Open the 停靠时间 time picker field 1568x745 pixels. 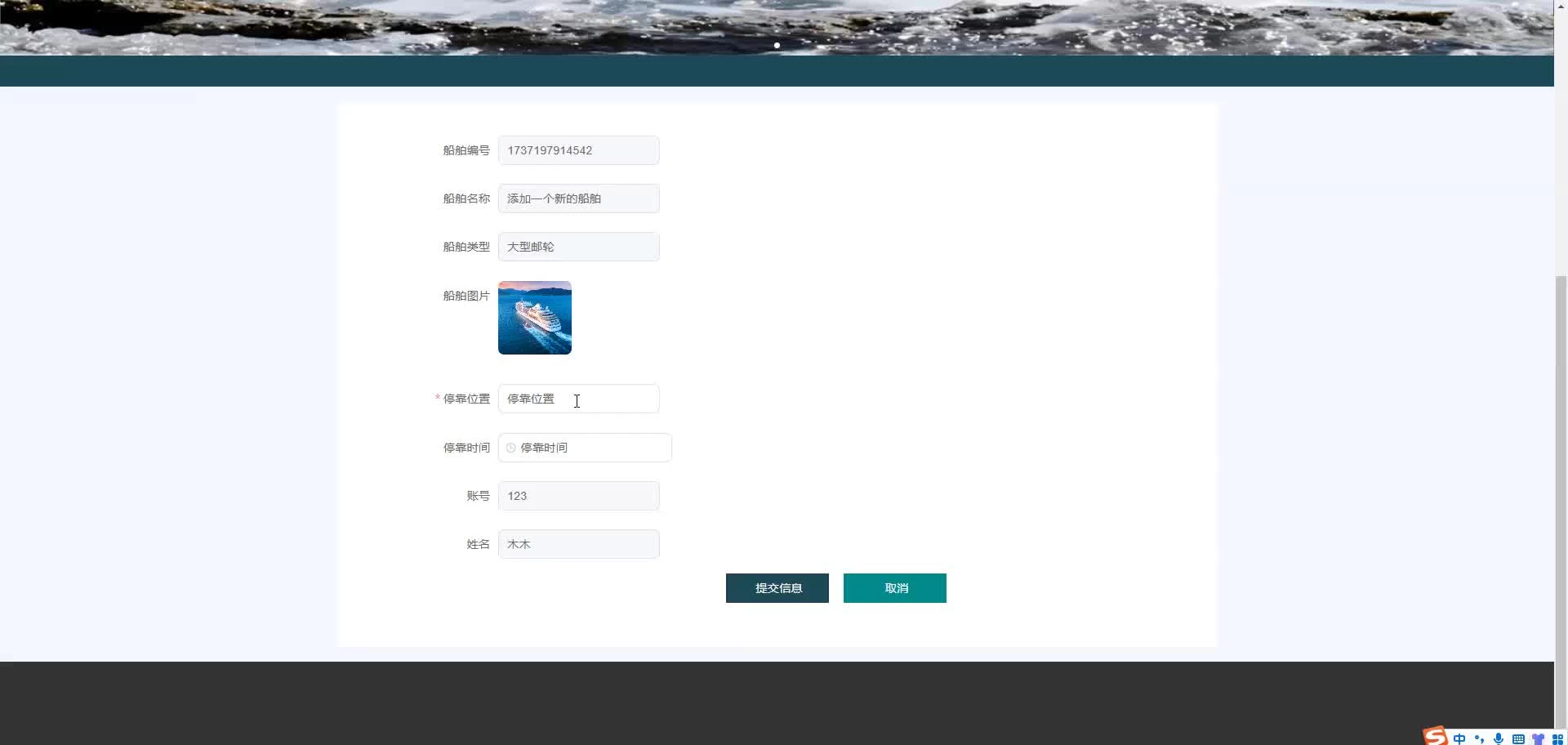click(585, 448)
